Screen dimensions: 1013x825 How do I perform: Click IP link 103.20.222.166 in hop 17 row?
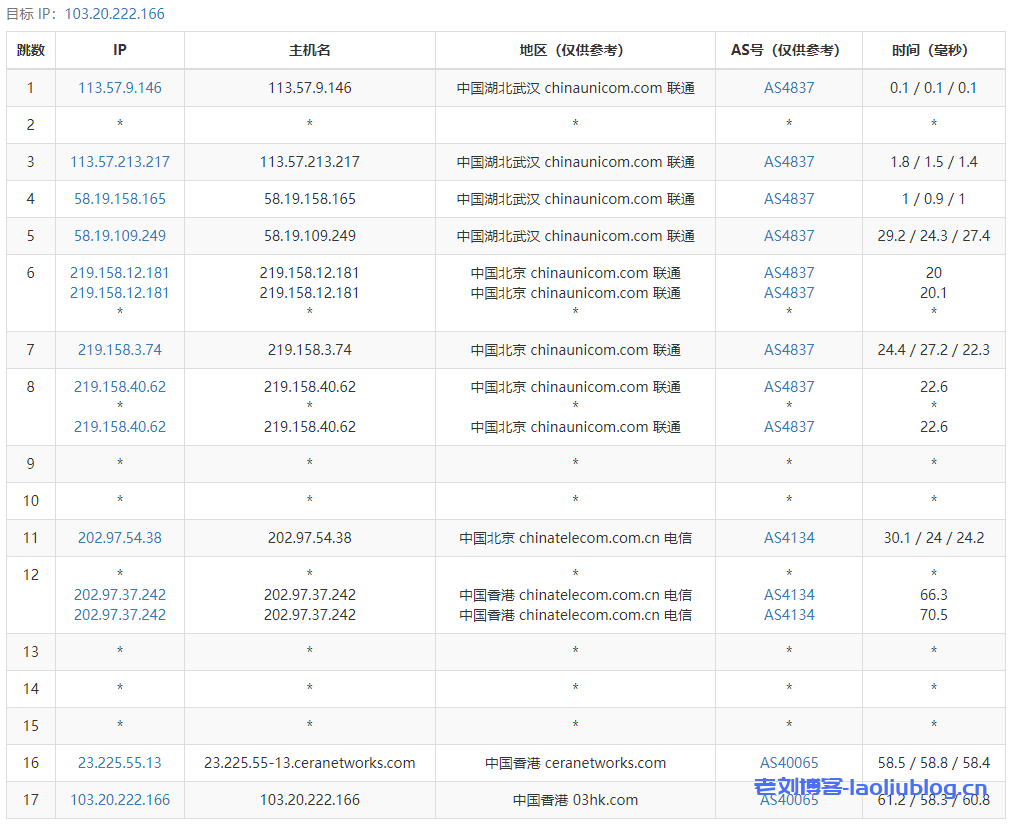point(120,800)
